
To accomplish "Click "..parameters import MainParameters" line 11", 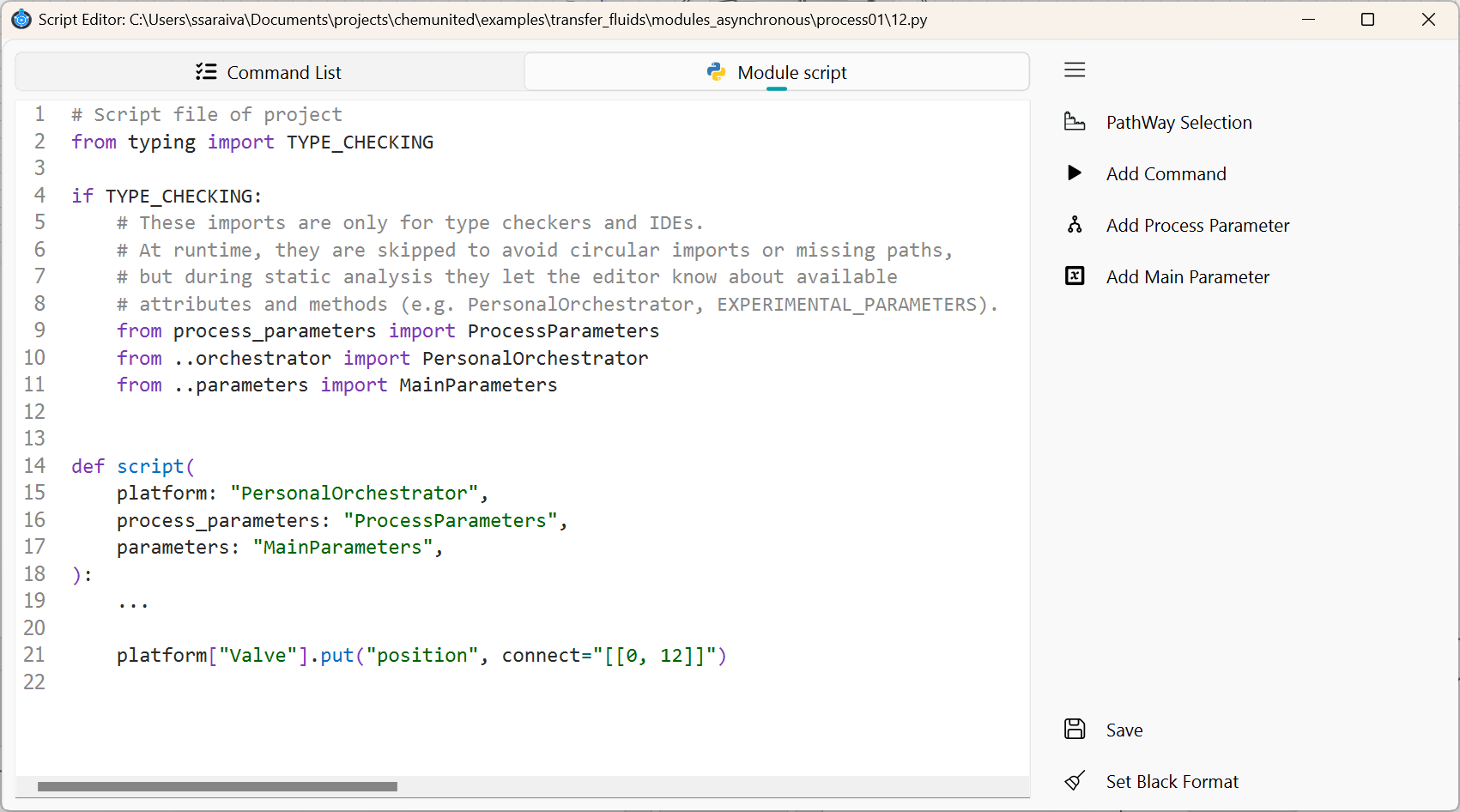I will point(366,385).
